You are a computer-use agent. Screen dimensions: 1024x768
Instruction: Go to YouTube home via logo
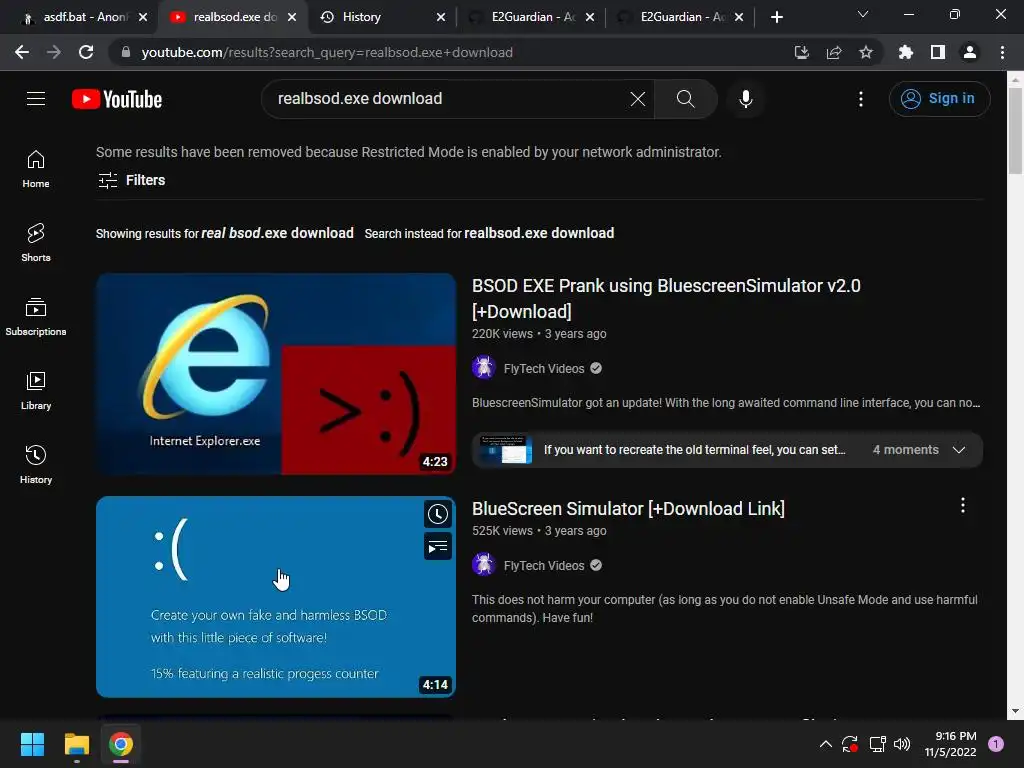(117, 99)
